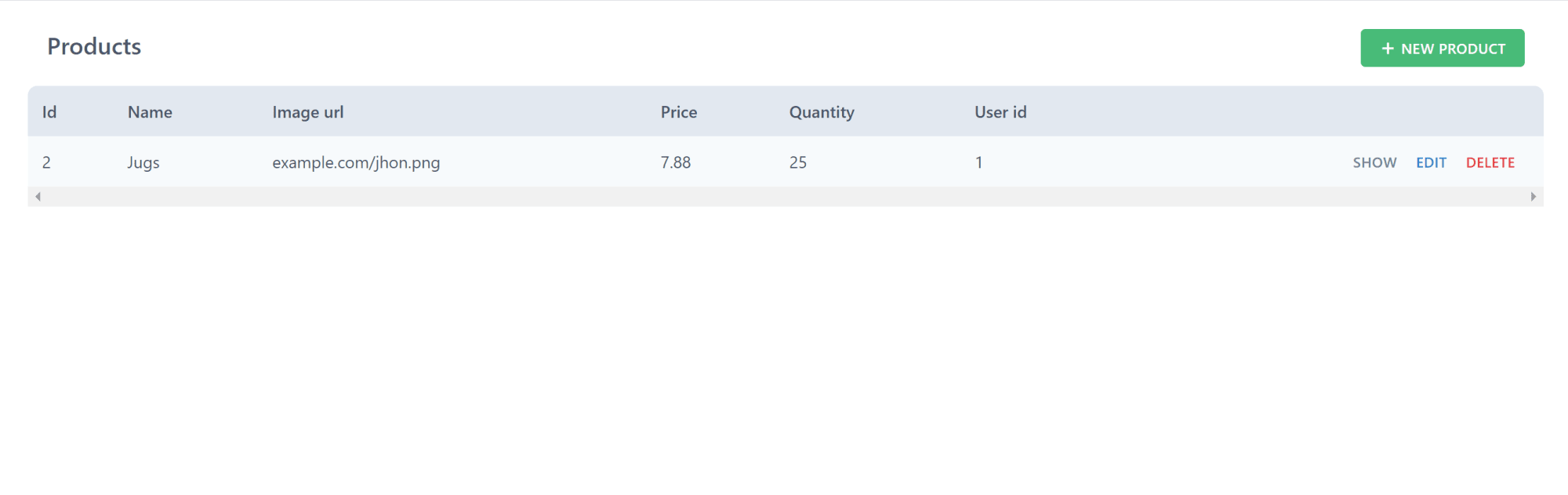Click the Image url column header
The width and height of the screenshot is (1568, 495).
[307, 112]
